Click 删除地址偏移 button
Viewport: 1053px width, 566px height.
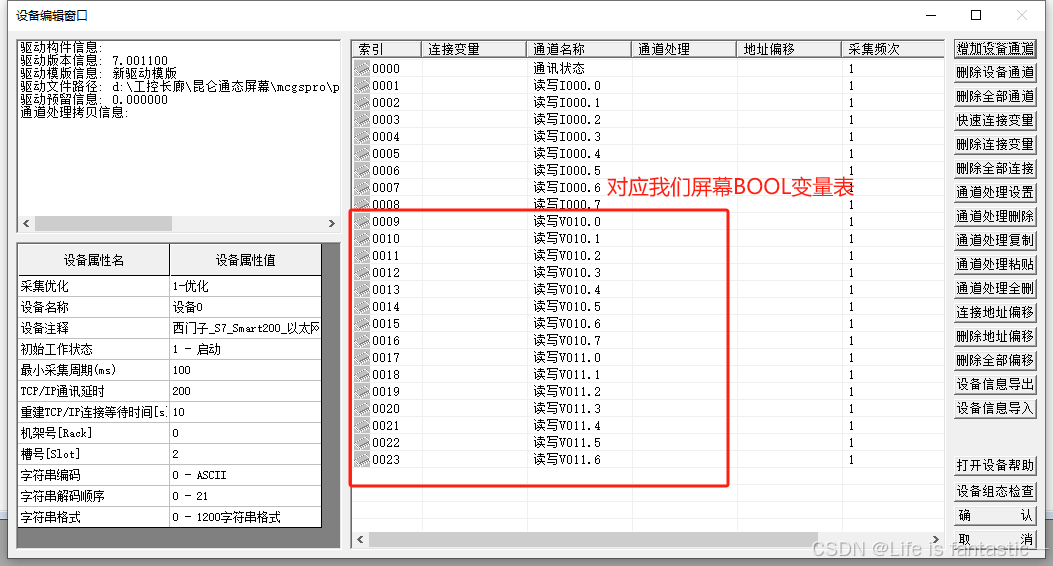(x=995, y=336)
